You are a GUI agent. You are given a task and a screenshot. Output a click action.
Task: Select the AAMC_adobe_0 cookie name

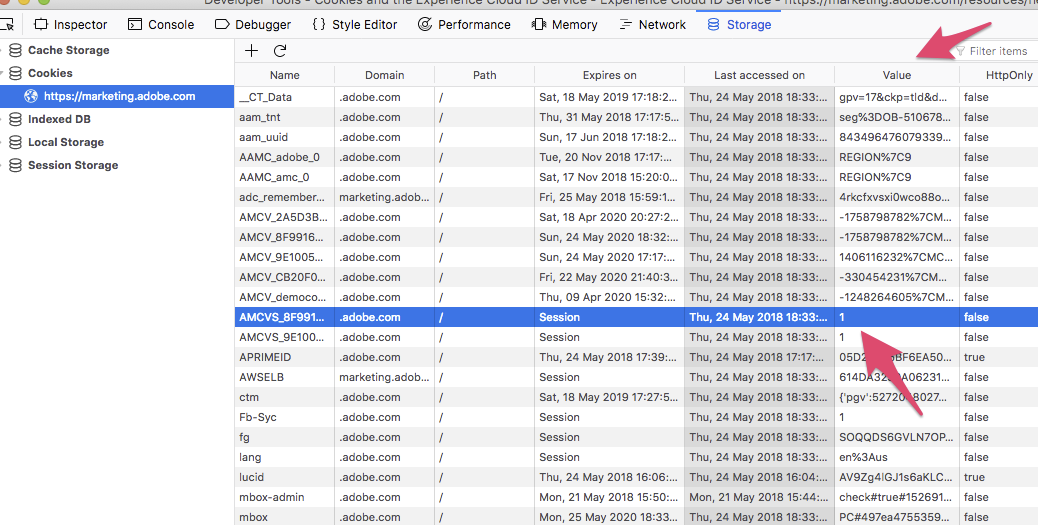pos(279,158)
